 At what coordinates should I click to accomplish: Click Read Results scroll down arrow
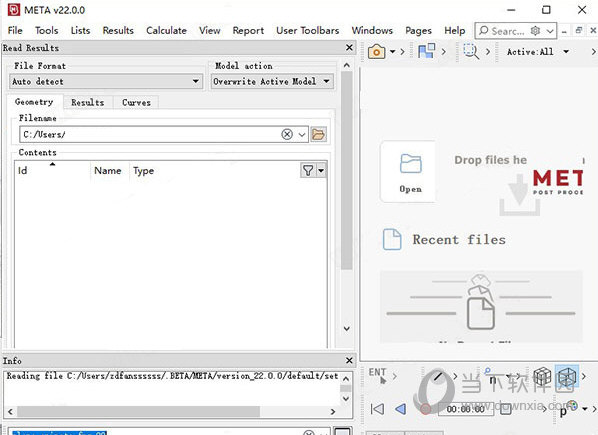click(x=347, y=328)
